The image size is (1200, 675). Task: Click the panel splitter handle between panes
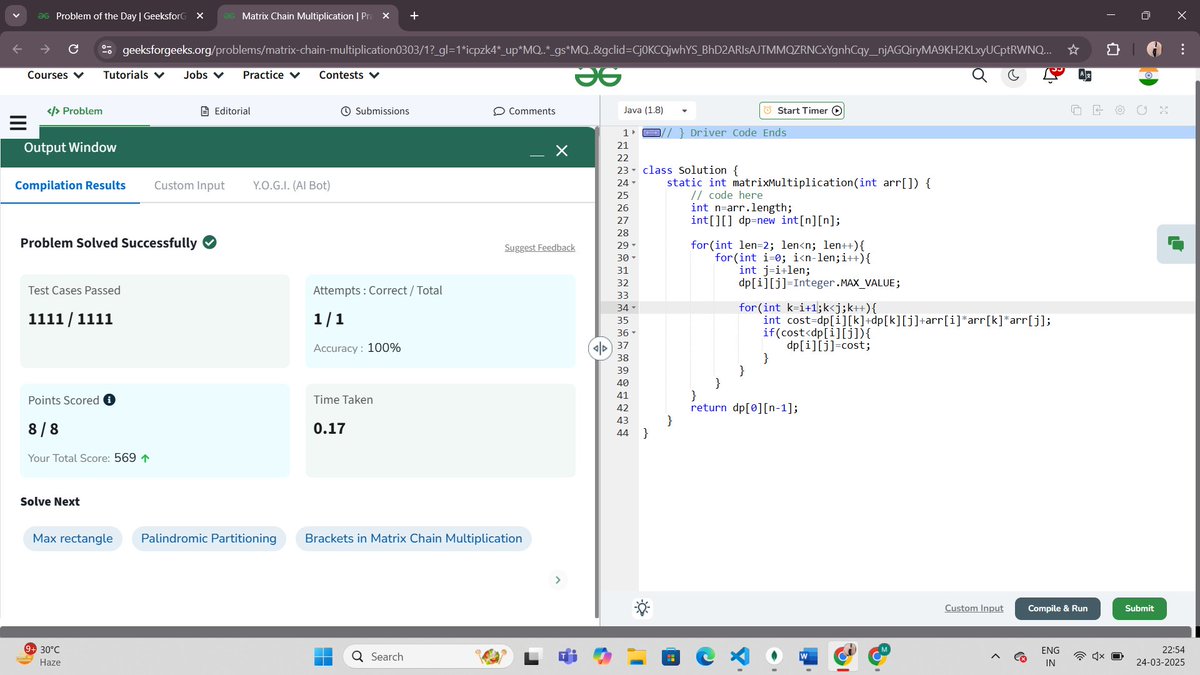pos(599,348)
